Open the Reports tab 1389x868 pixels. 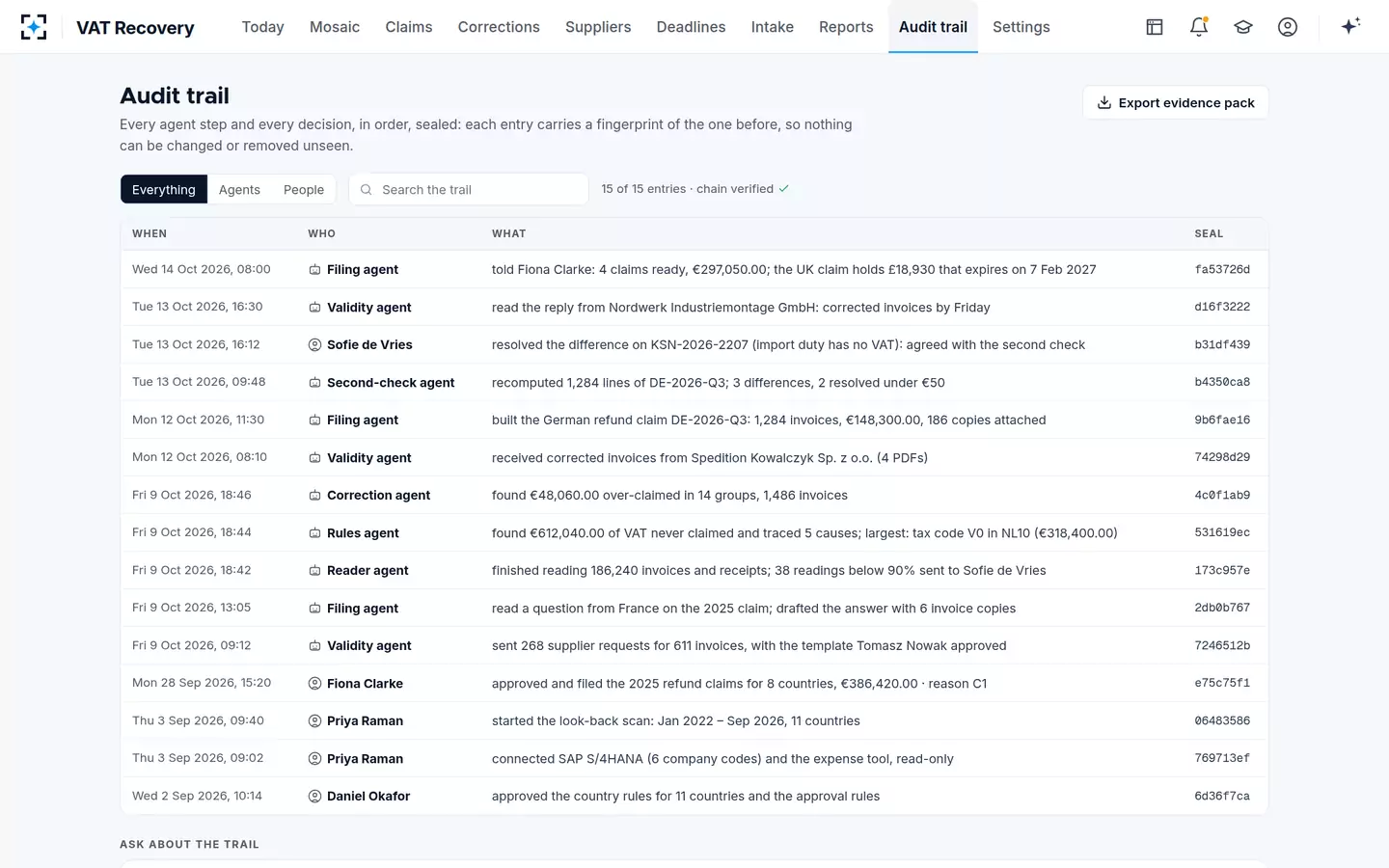click(x=846, y=27)
